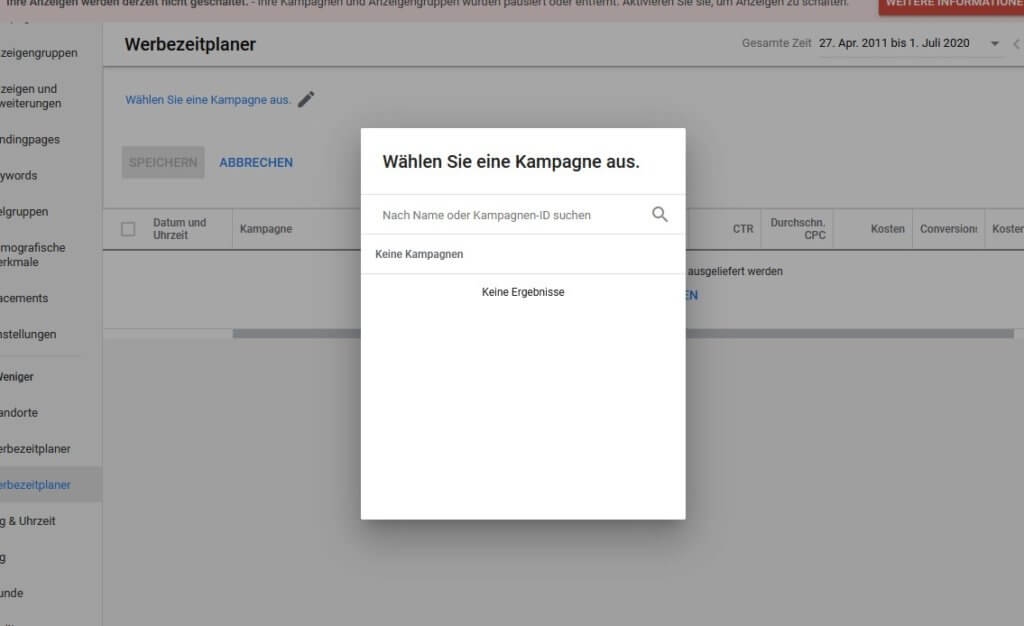Open the 'Wählen Sie eine Kampagne aus.' link
Viewport: 1024px width, 626px height.
[208, 100]
